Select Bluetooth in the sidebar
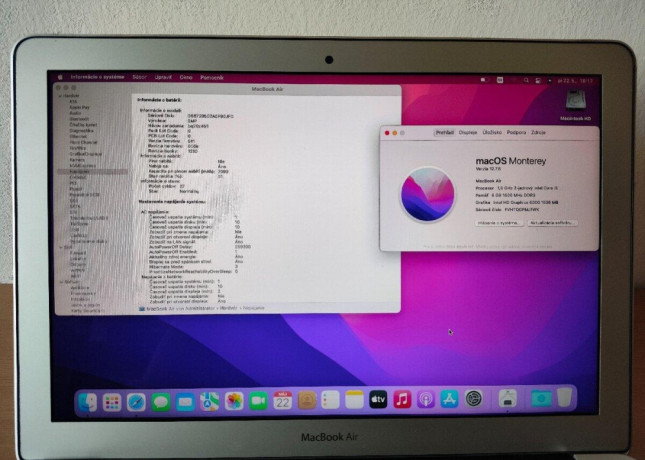 79,118
